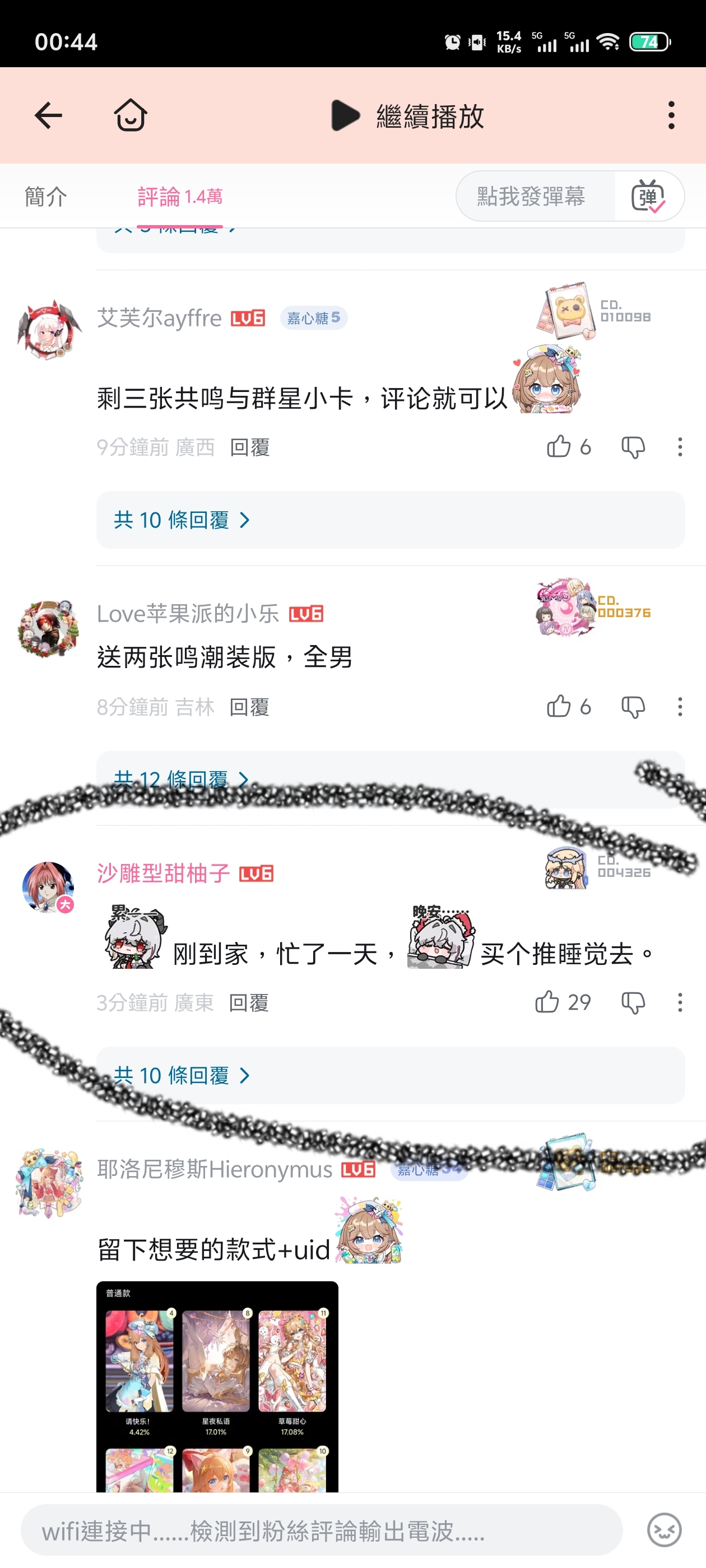Dislike 沙雕型甜柚子's comment
706x1568 pixels.
point(634,1002)
